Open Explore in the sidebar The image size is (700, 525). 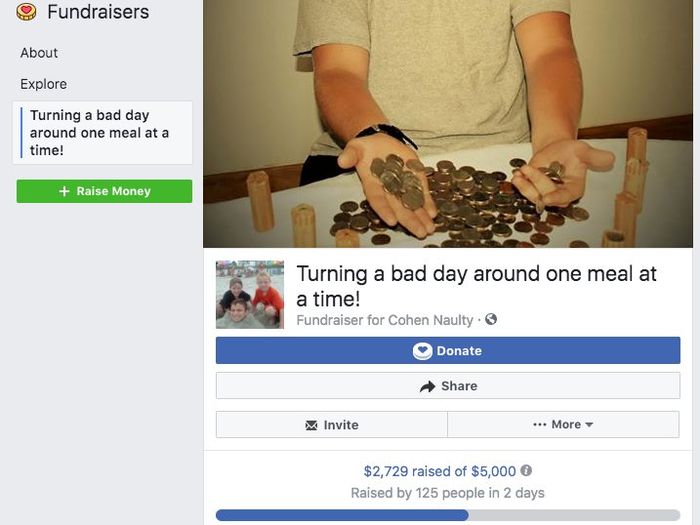[44, 84]
